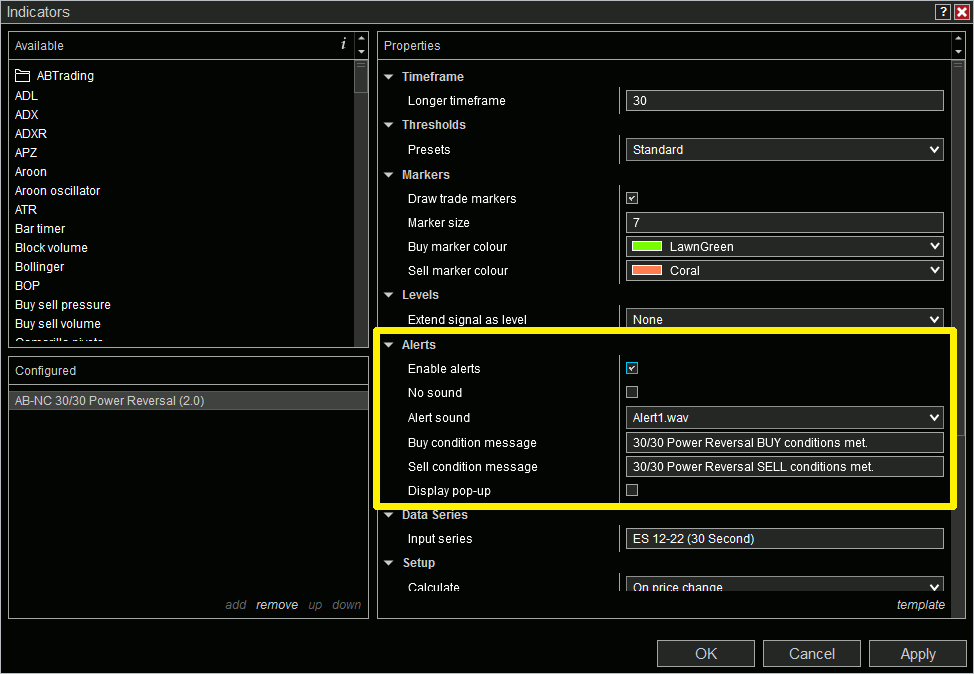The height and width of the screenshot is (674, 974).
Task: Click the template link
Action: [x=920, y=604]
